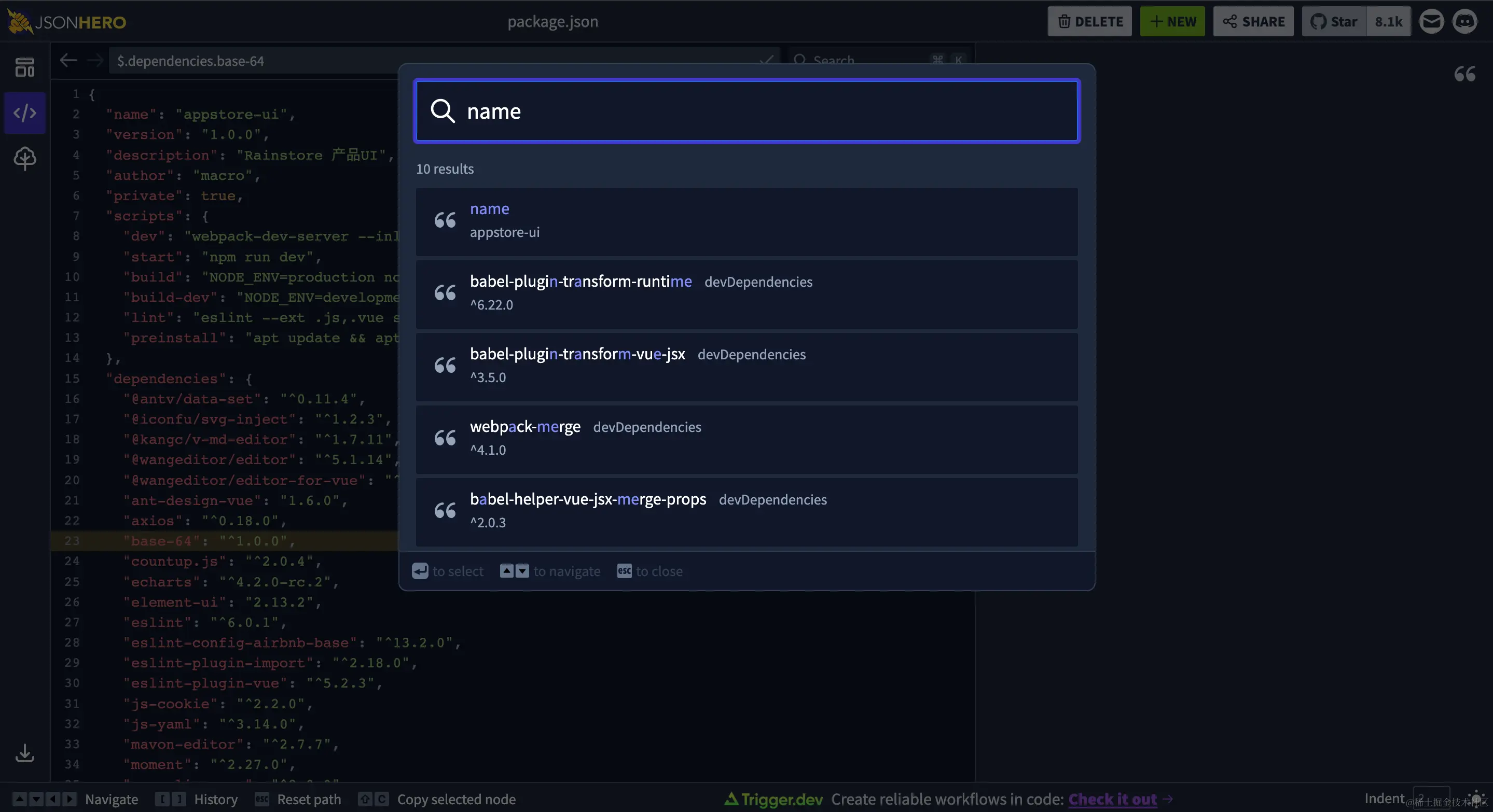Image resolution: width=1493 pixels, height=812 pixels.
Task: Click the quote icon beside name result
Action: point(445,220)
